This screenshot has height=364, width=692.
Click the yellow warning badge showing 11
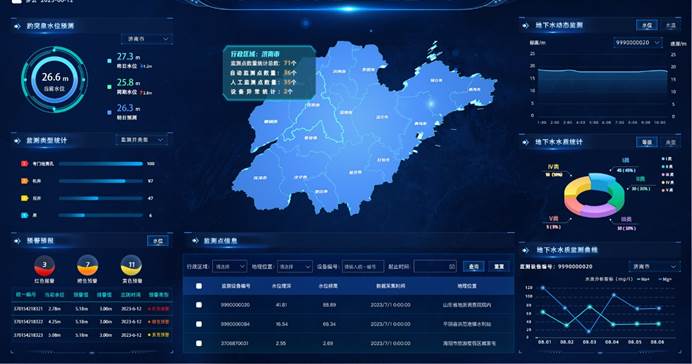(x=131, y=266)
